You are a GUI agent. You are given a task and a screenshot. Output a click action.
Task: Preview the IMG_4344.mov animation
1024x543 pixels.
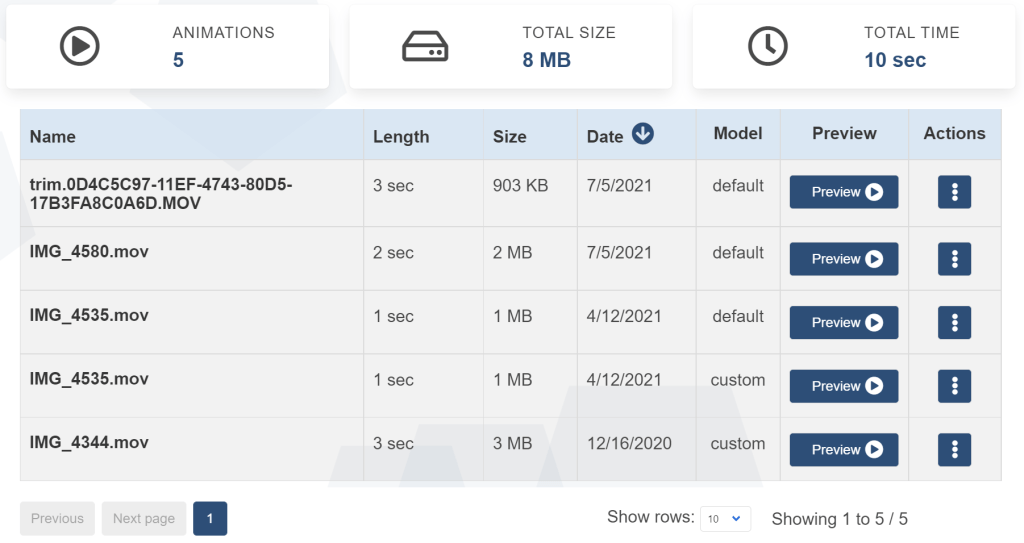844,450
